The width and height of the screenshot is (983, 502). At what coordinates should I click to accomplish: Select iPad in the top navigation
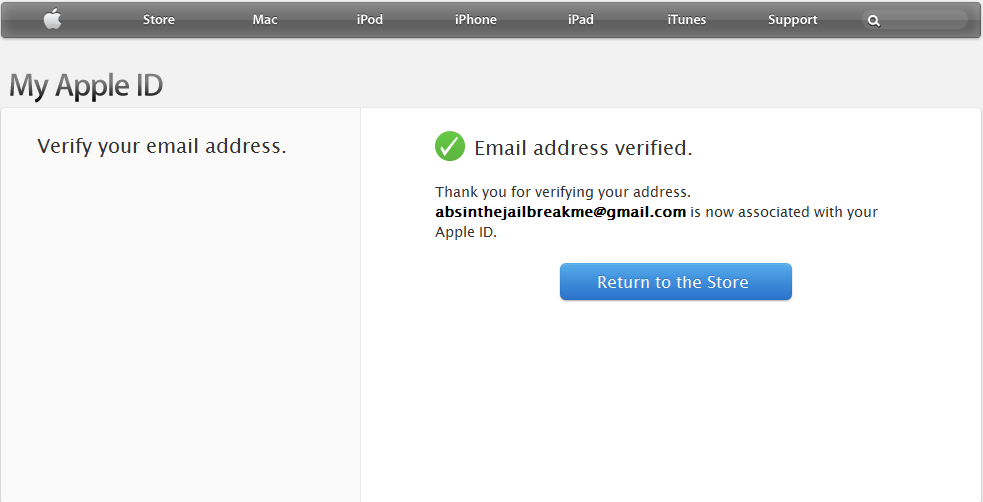581,19
